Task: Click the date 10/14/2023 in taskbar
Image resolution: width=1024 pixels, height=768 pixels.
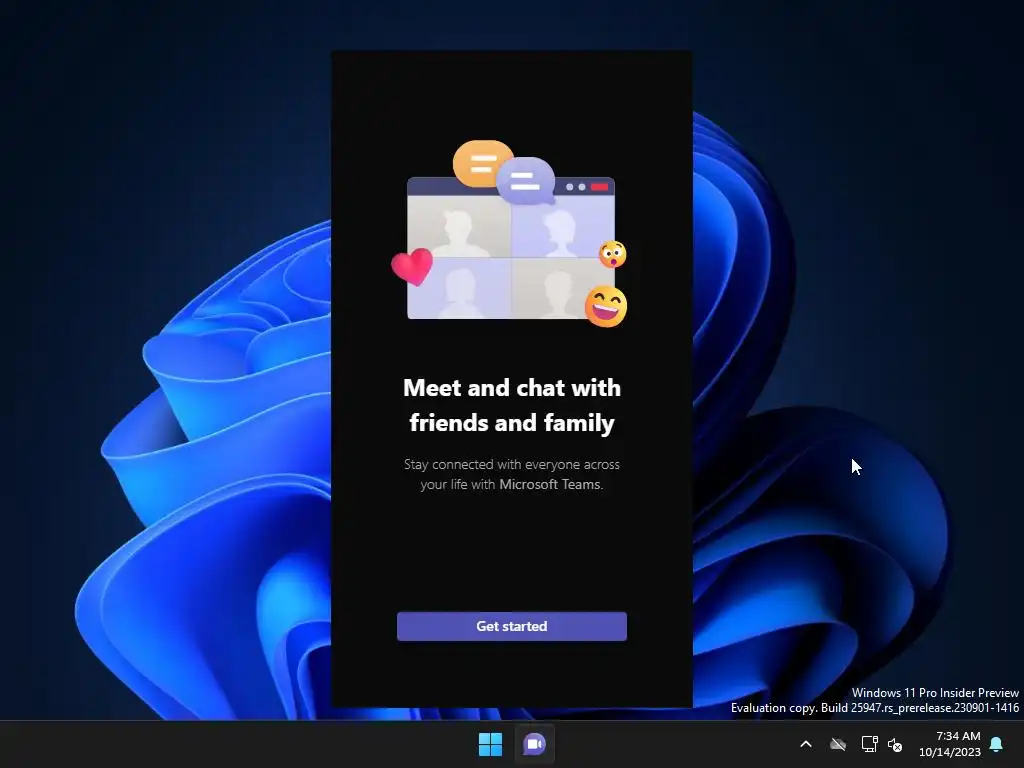Action: tap(950, 752)
